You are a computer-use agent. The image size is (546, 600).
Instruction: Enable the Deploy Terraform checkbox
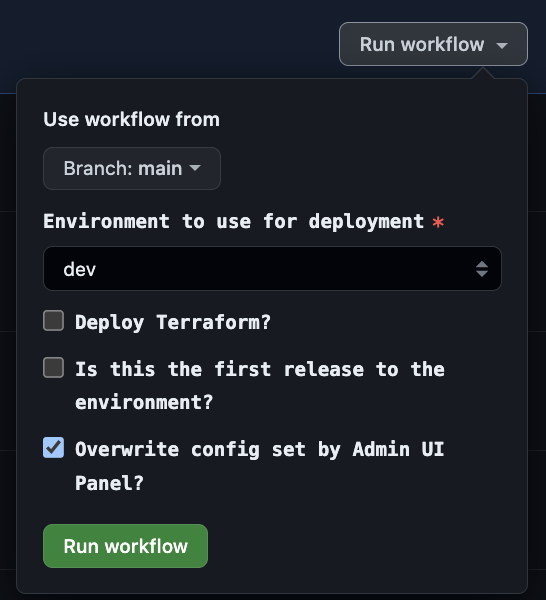coord(54,321)
